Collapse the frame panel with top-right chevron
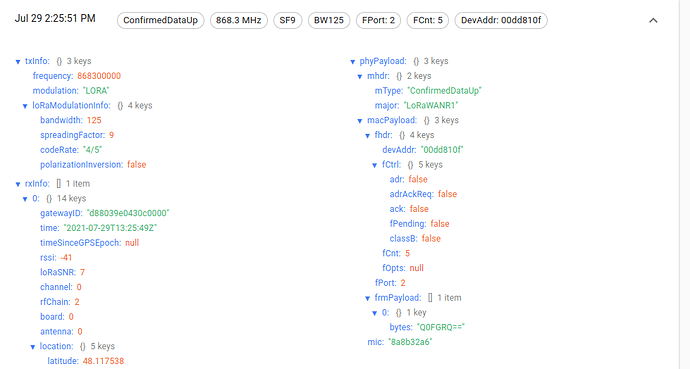 tap(653, 20)
